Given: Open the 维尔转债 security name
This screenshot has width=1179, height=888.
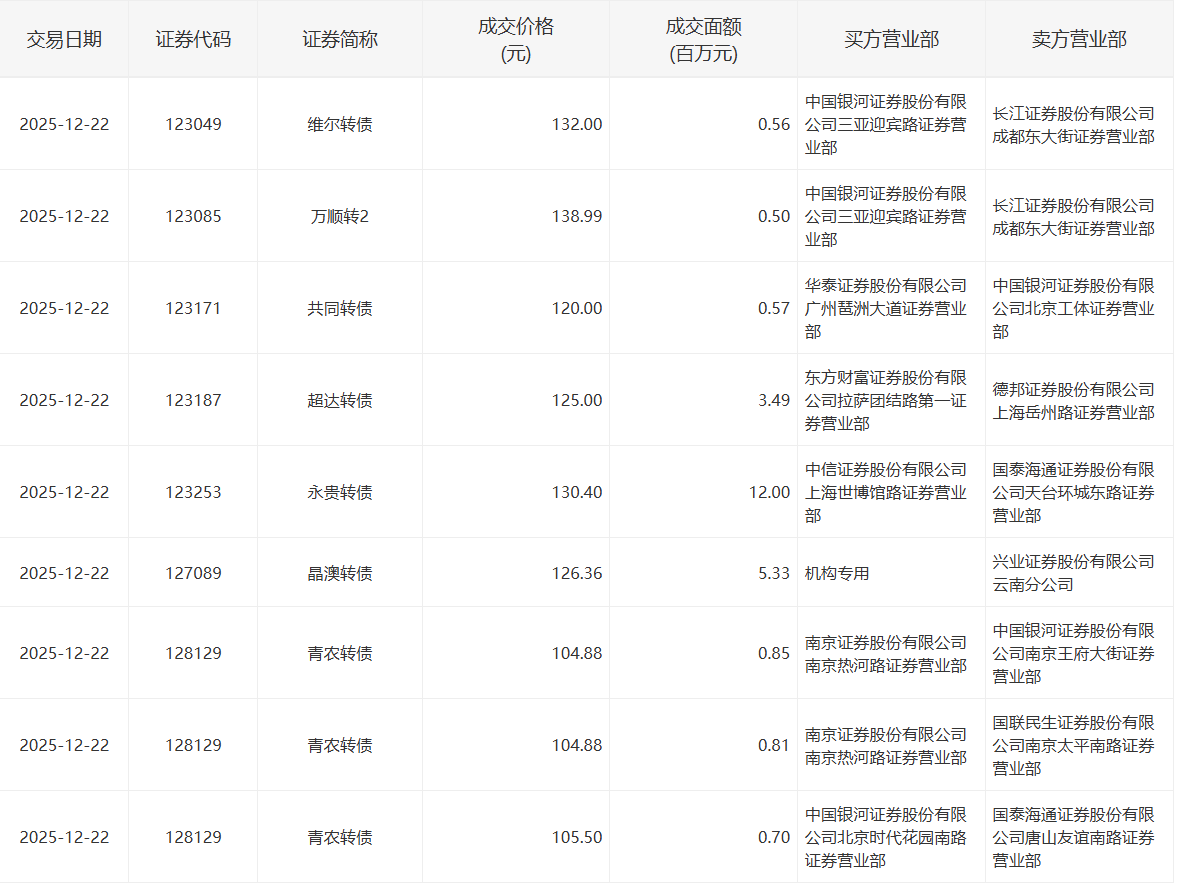Looking at the screenshot, I should pos(340,125).
